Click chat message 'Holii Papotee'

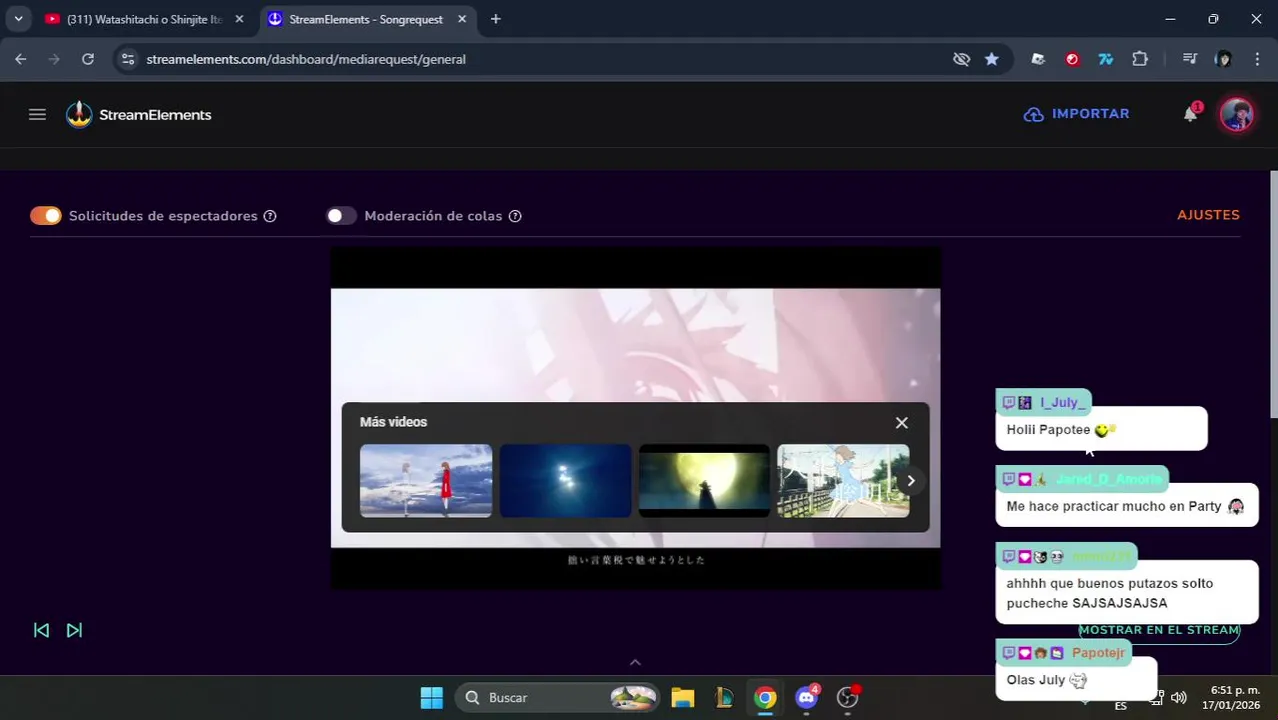point(1101,430)
